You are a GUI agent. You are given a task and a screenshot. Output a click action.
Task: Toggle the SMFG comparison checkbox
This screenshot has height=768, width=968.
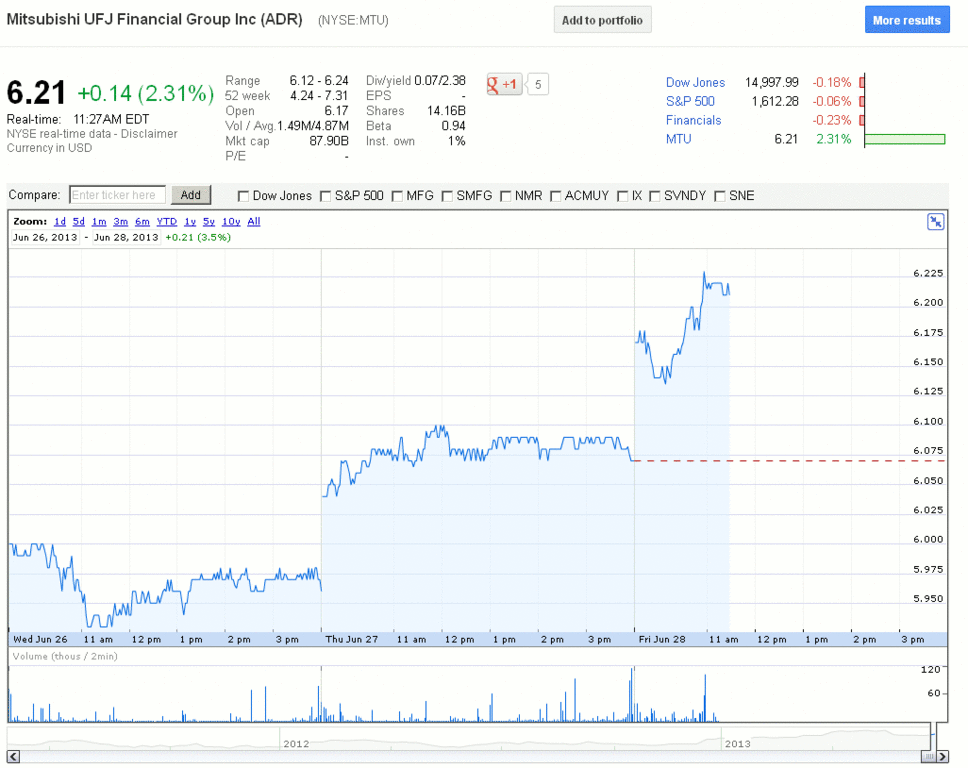coord(447,196)
